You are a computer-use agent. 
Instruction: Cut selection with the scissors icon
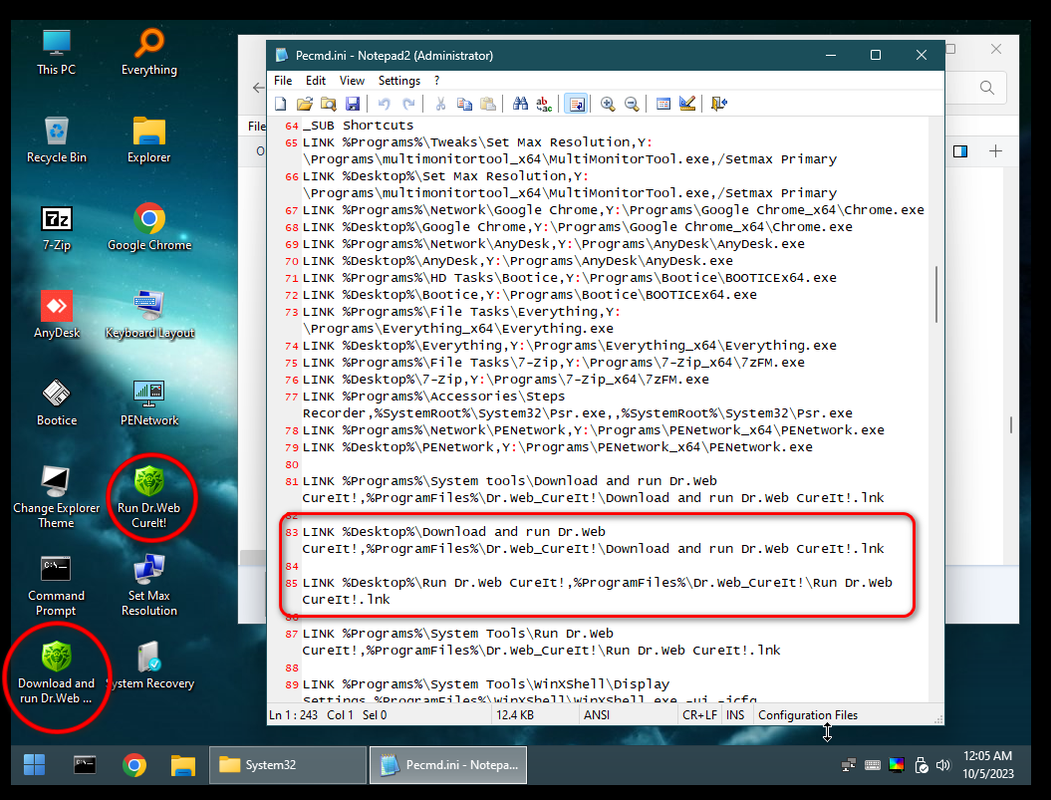(440, 104)
